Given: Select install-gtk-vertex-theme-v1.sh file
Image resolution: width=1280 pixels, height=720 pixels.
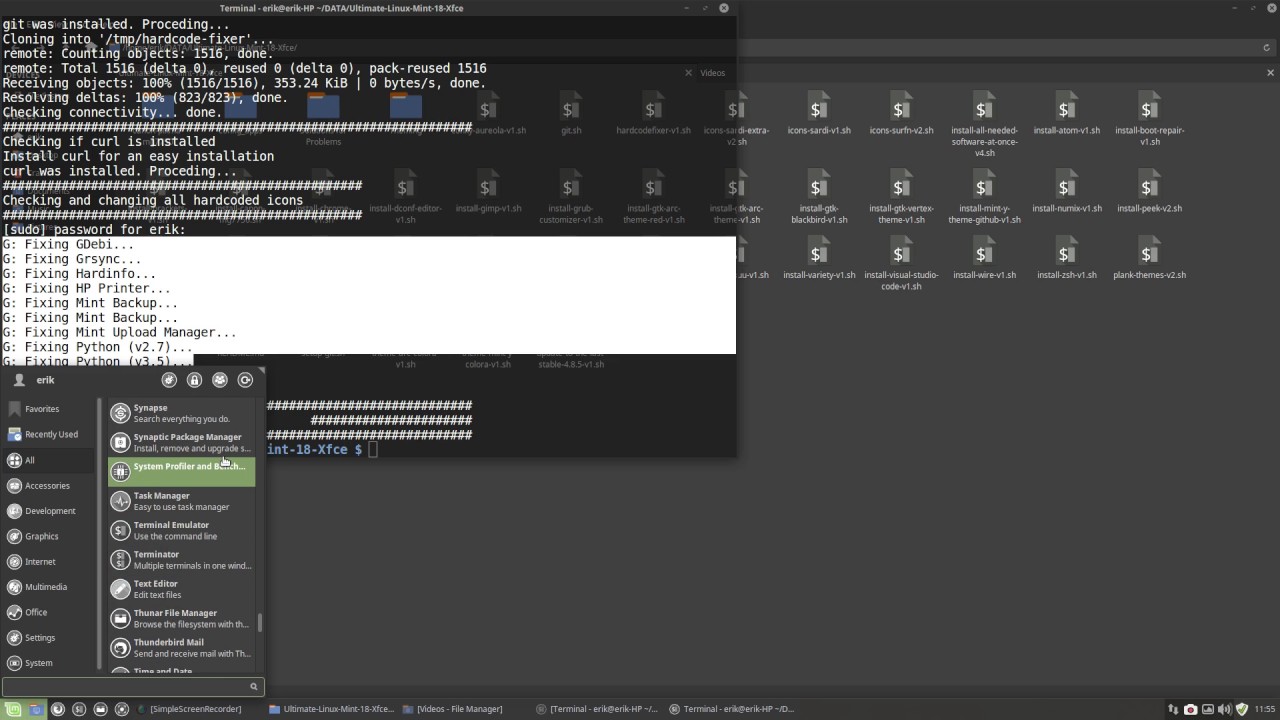Looking at the screenshot, I should point(901,198).
